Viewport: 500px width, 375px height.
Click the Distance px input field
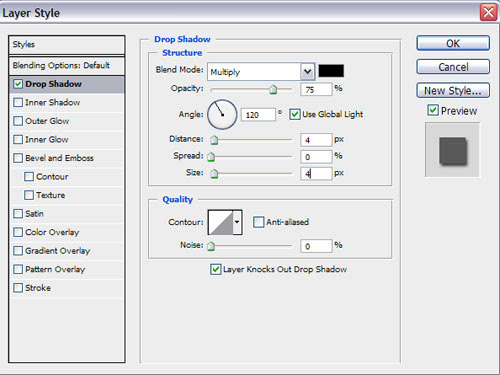[316, 140]
